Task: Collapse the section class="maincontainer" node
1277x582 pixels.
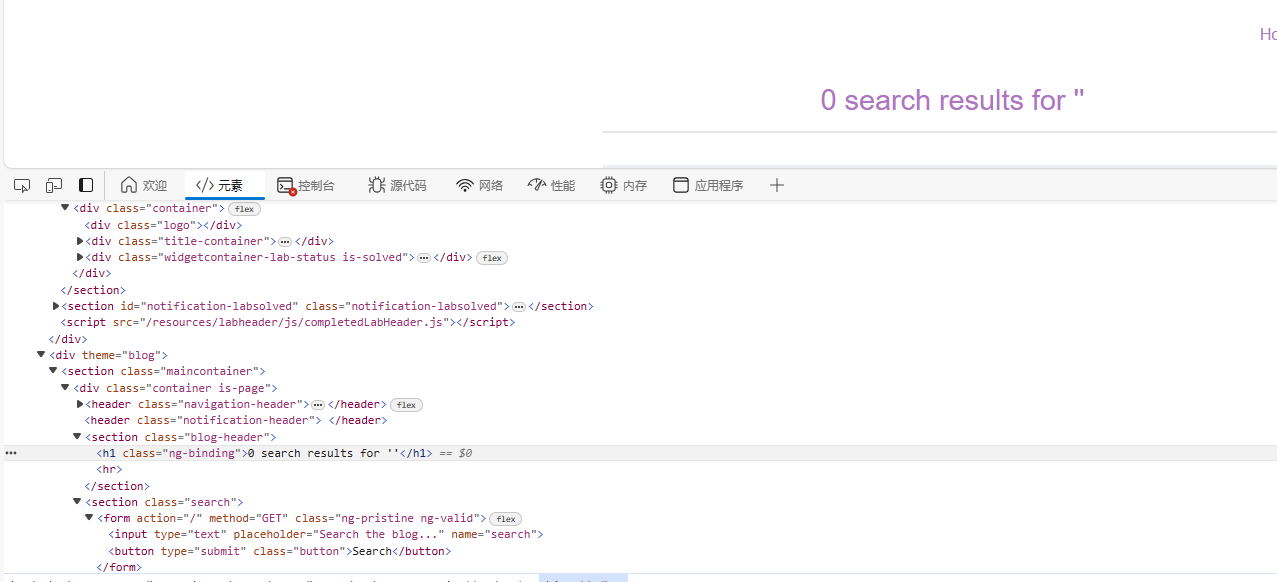Action: point(53,371)
